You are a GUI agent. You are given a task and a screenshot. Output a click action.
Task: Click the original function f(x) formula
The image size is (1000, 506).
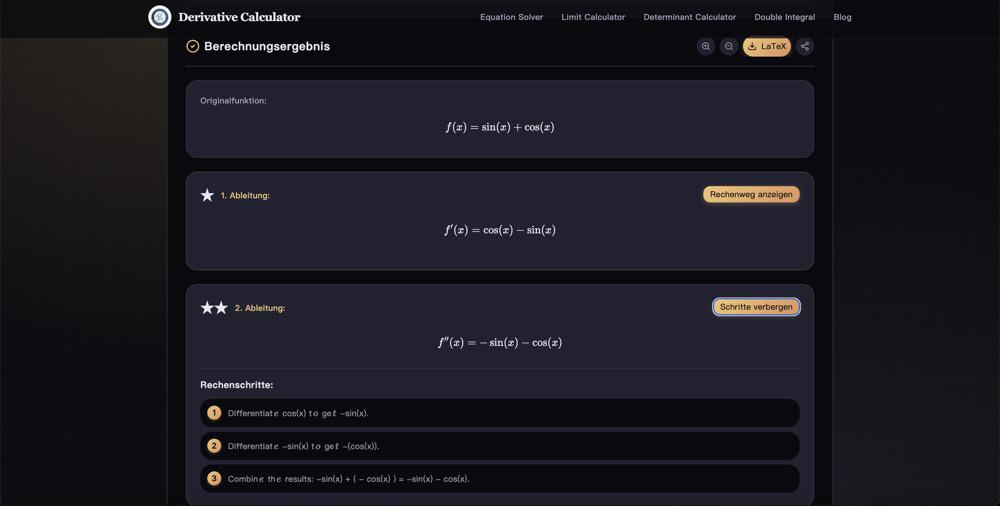(x=500, y=127)
